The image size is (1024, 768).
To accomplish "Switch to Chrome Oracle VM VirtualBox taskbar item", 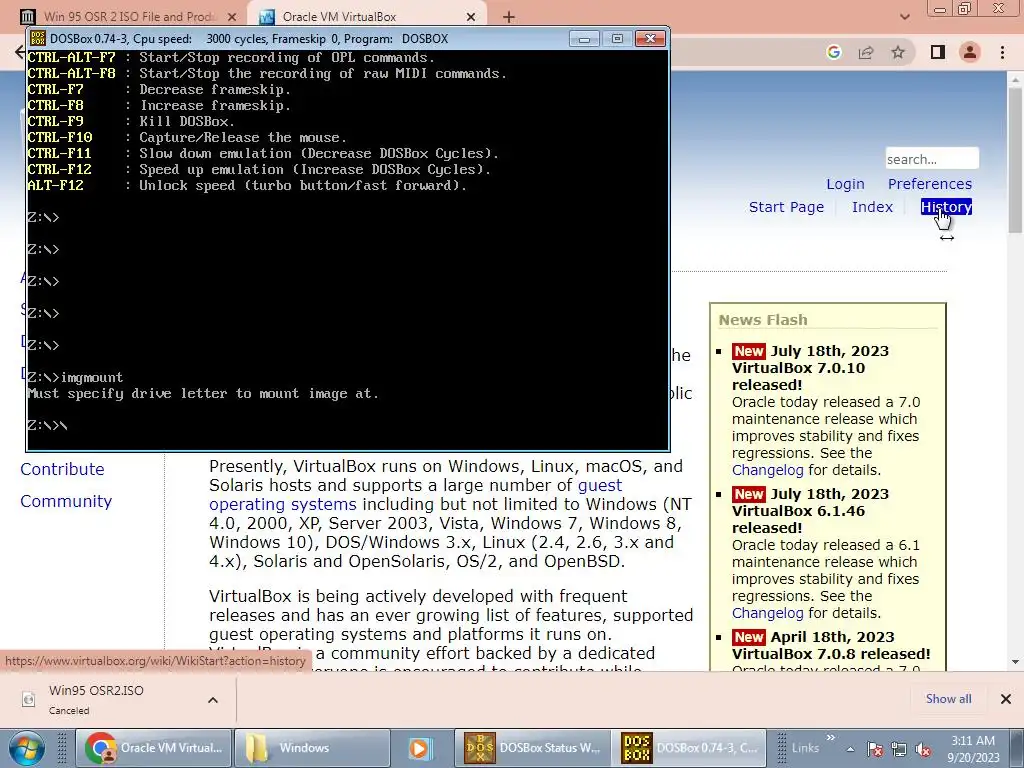I will pyautogui.click(x=154, y=748).
